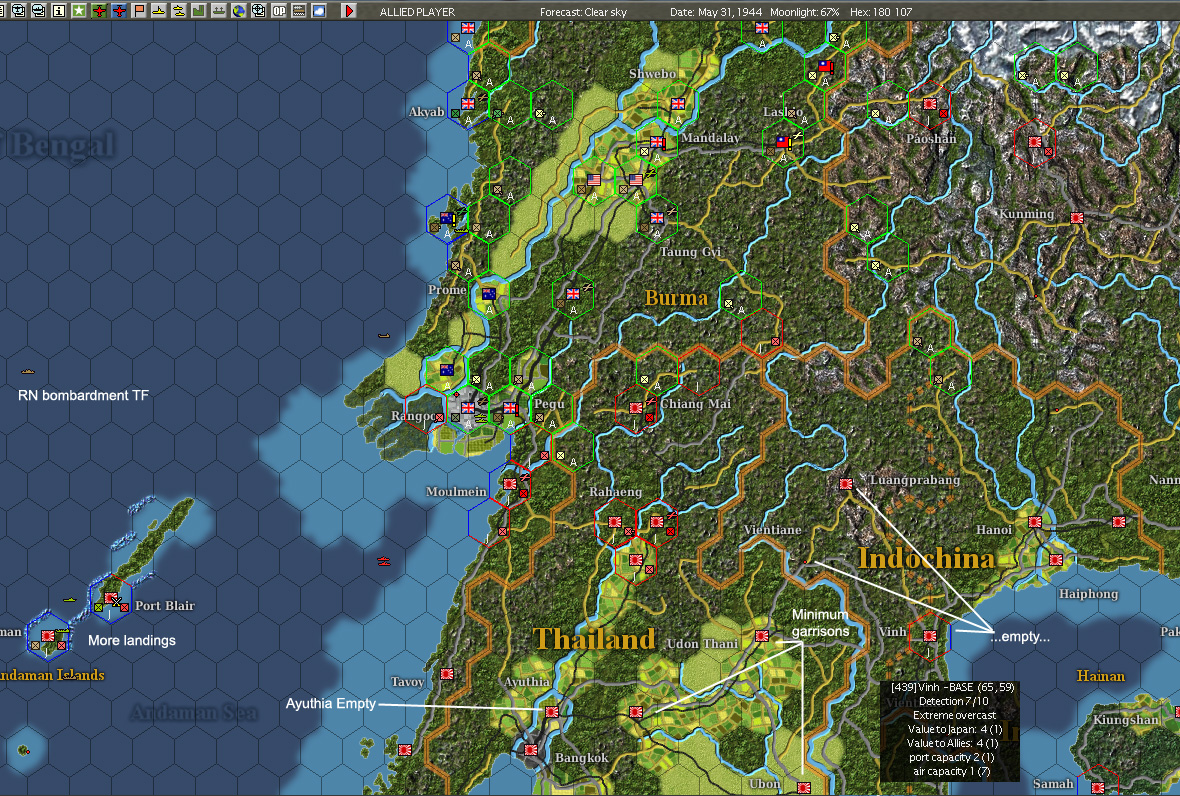Click the Hex: 180 107 readout
Viewport: 1180px width, 796px height.
(x=880, y=12)
